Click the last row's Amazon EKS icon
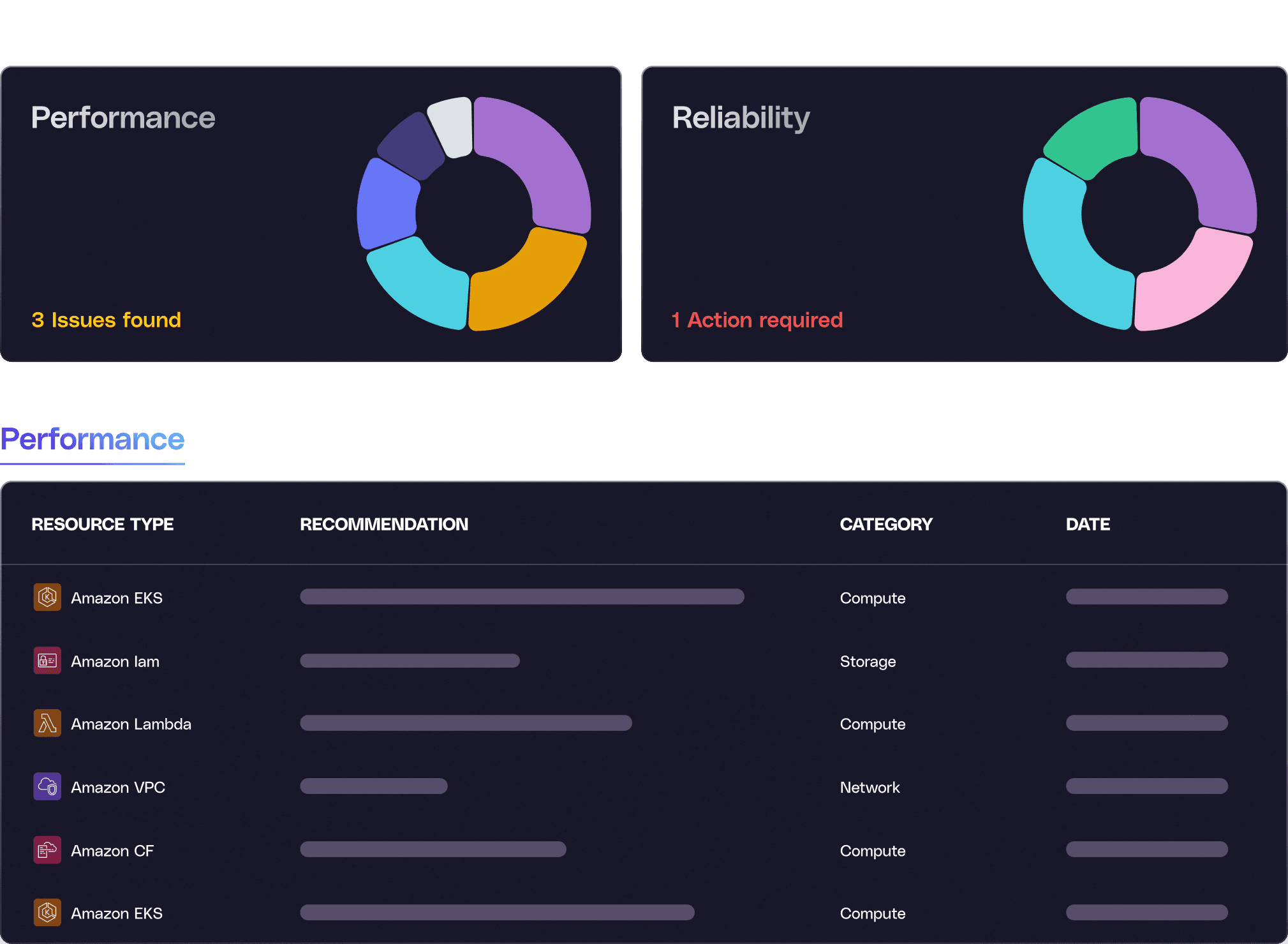1288x944 pixels. (x=47, y=913)
